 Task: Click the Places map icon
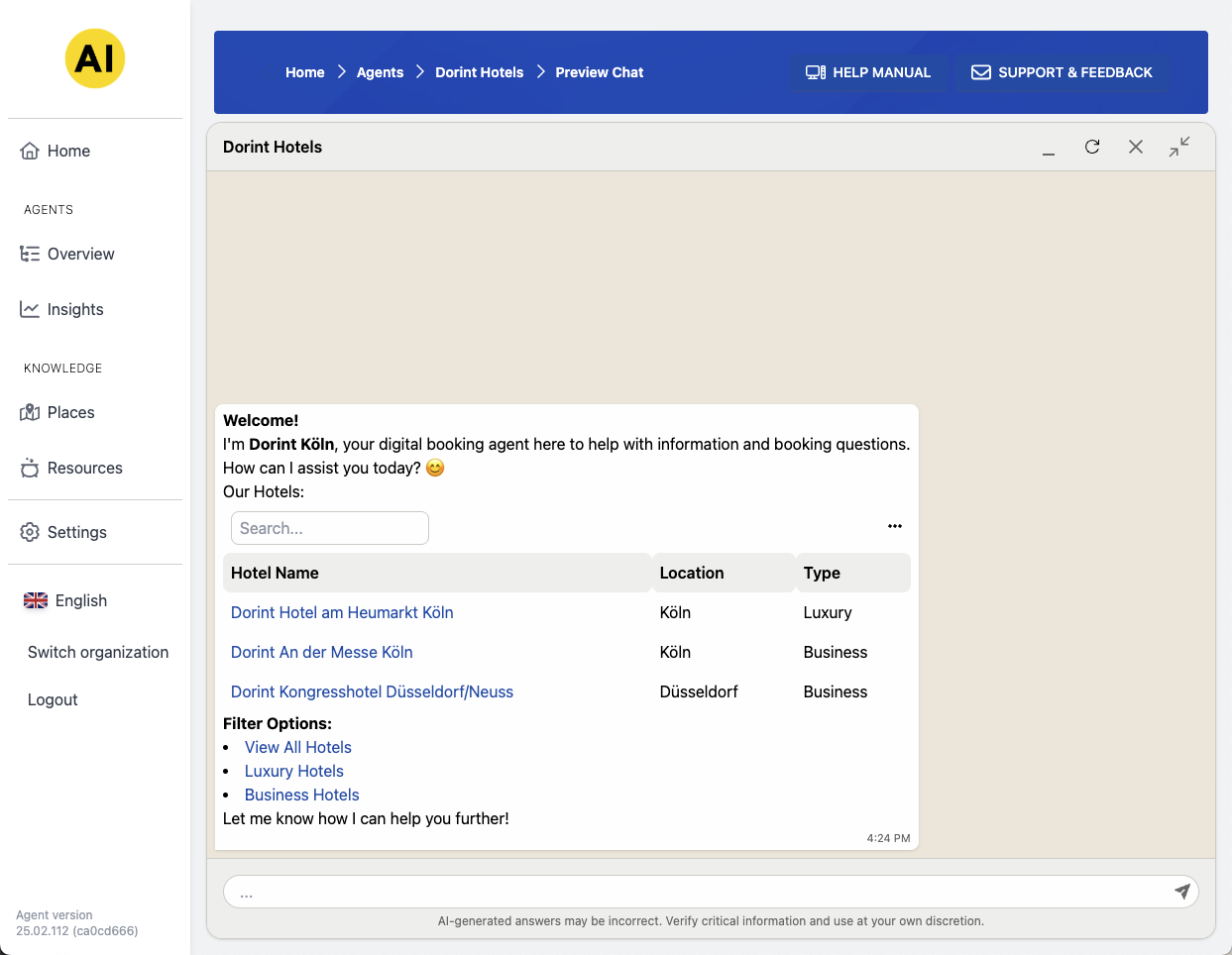click(30, 412)
